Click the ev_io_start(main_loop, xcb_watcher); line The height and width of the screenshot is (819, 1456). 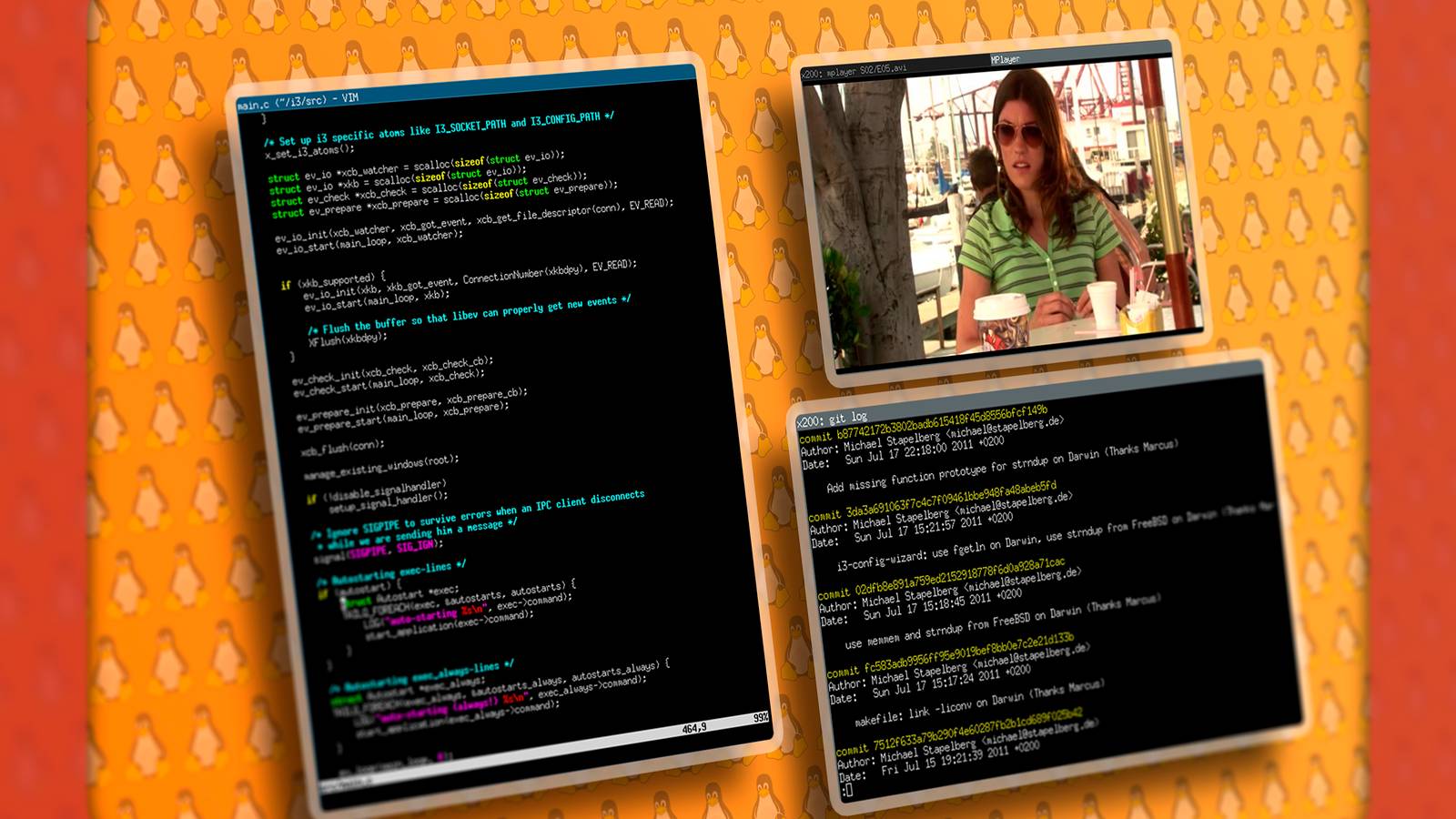(x=369, y=242)
